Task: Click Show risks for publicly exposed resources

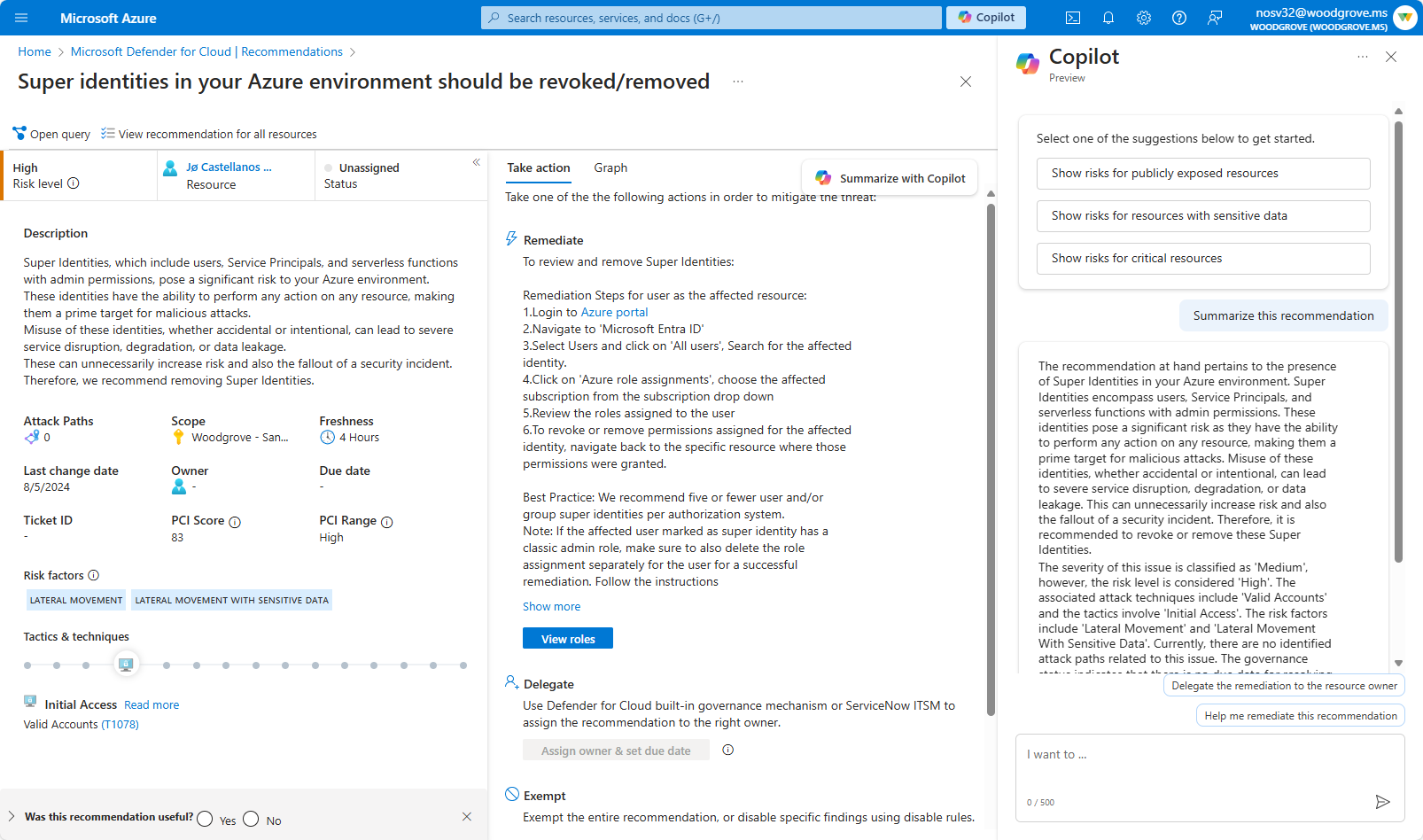Action: 1203,174
